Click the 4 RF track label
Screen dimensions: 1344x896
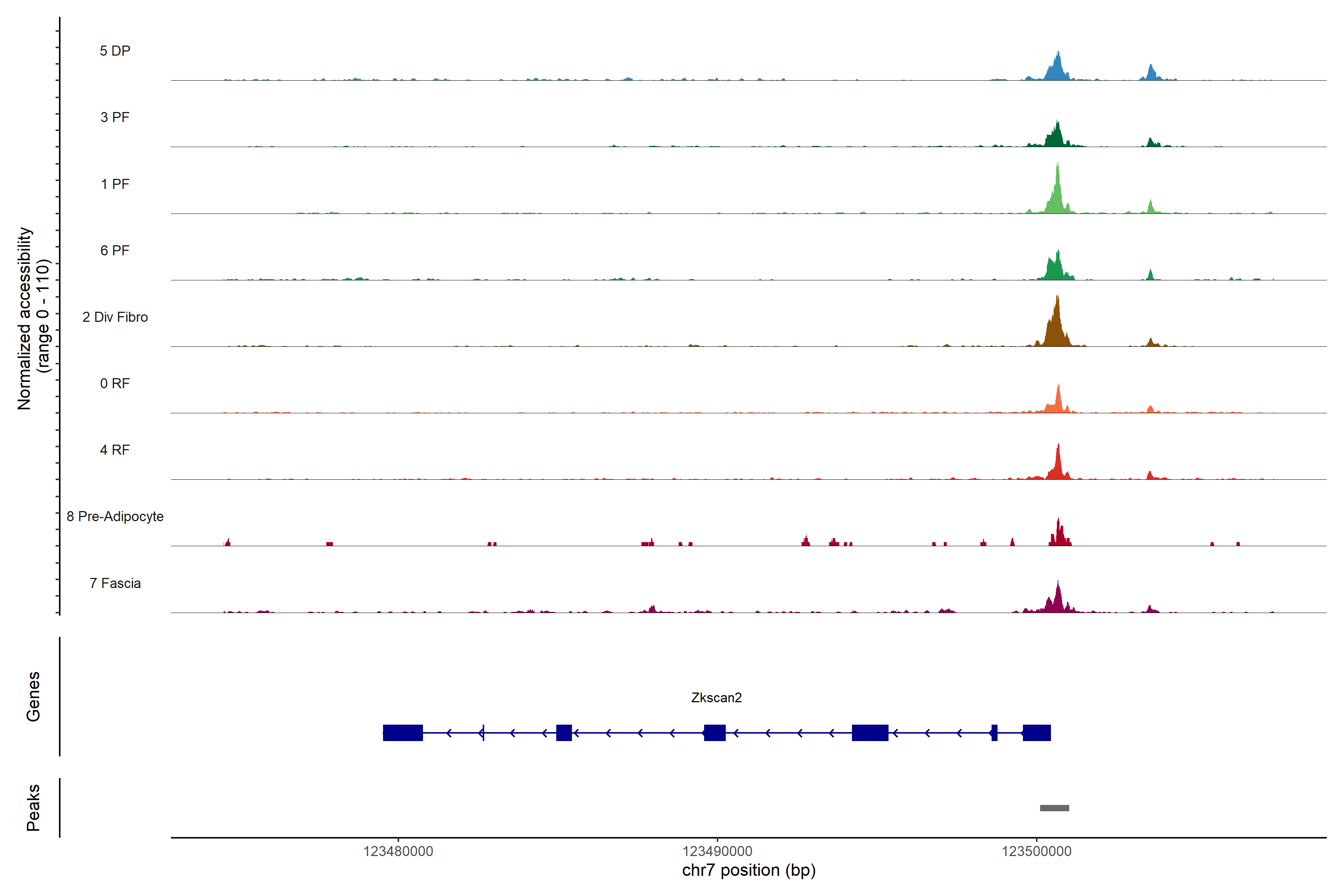pos(115,450)
